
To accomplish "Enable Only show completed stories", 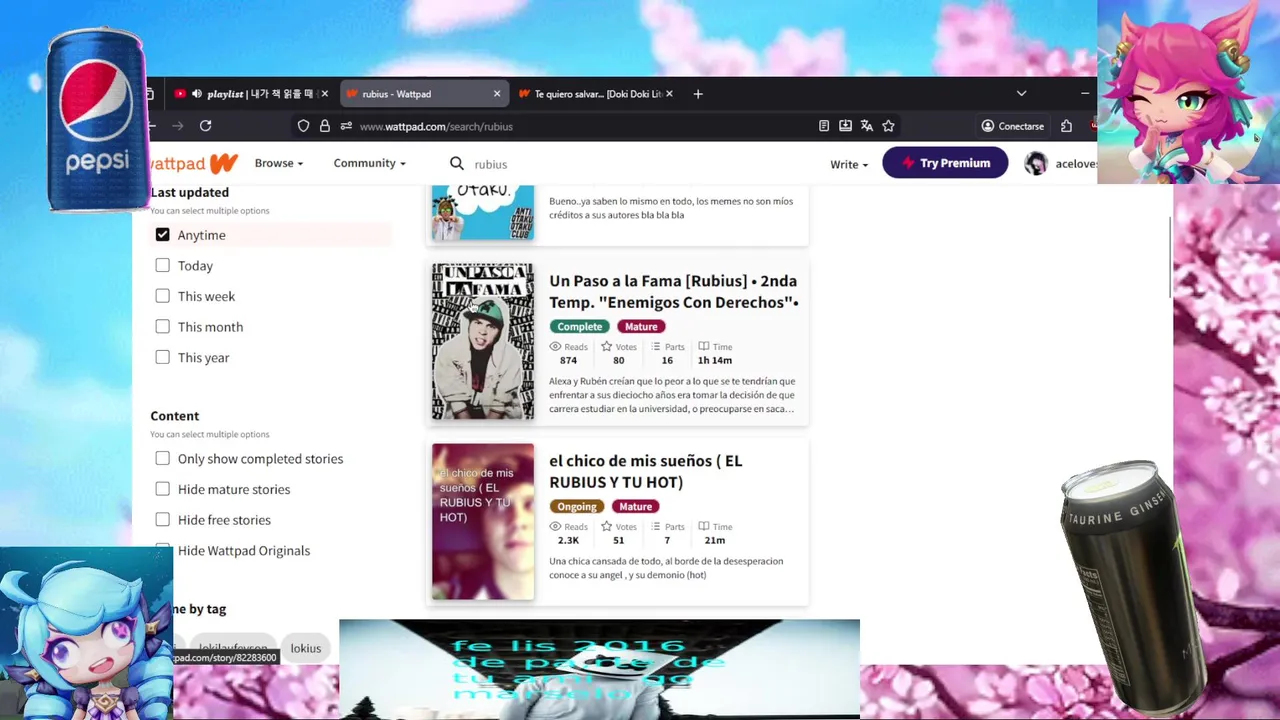I will click(x=162, y=459).
